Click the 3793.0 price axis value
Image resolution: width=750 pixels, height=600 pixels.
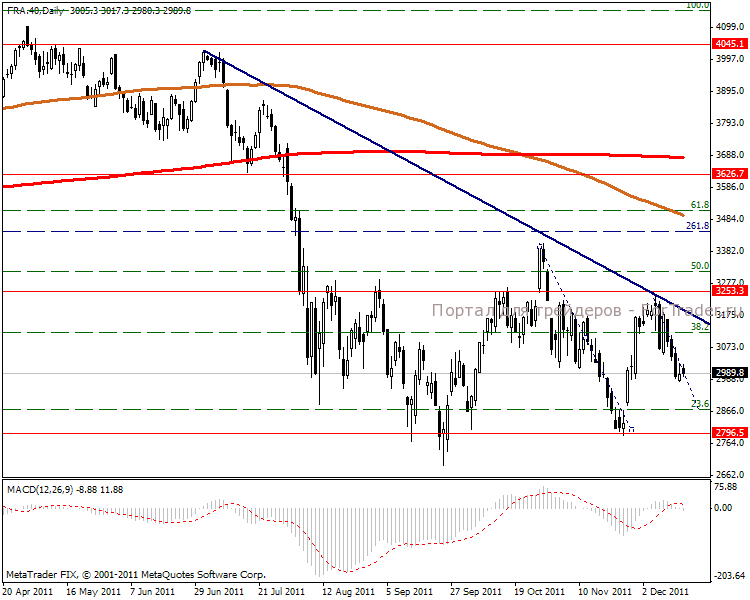(x=730, y=122)
